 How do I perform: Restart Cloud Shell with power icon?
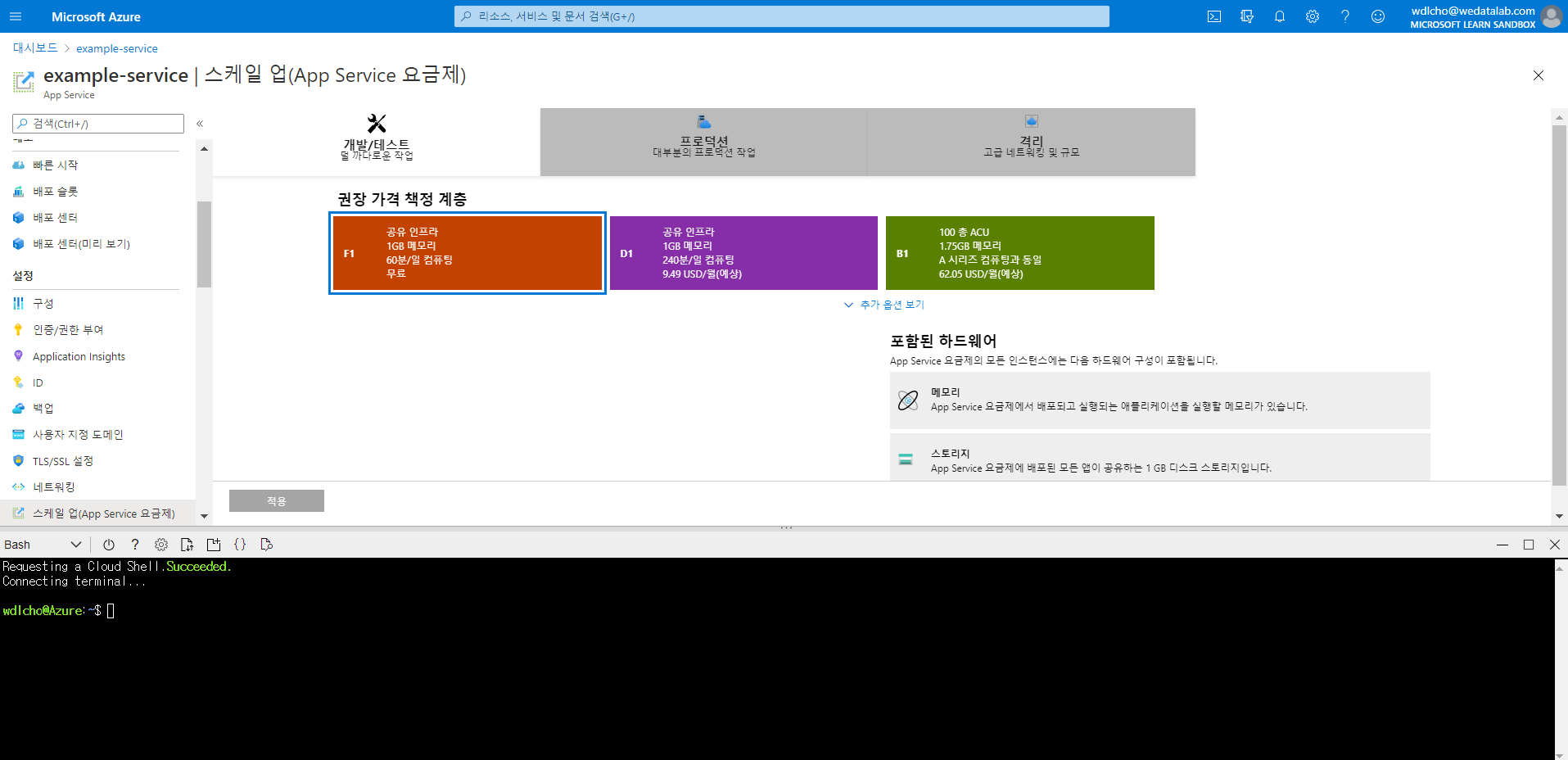coord(109,545)
